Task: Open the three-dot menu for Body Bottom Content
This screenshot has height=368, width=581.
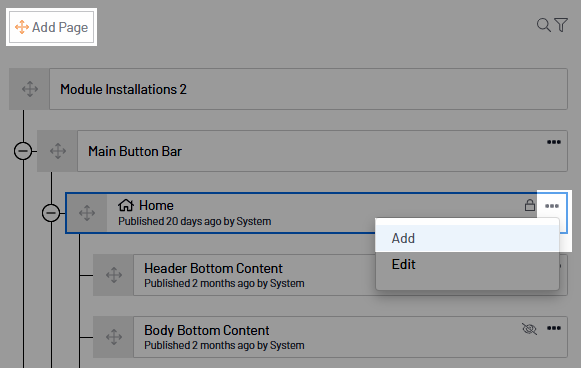Action: pos(554,328)
